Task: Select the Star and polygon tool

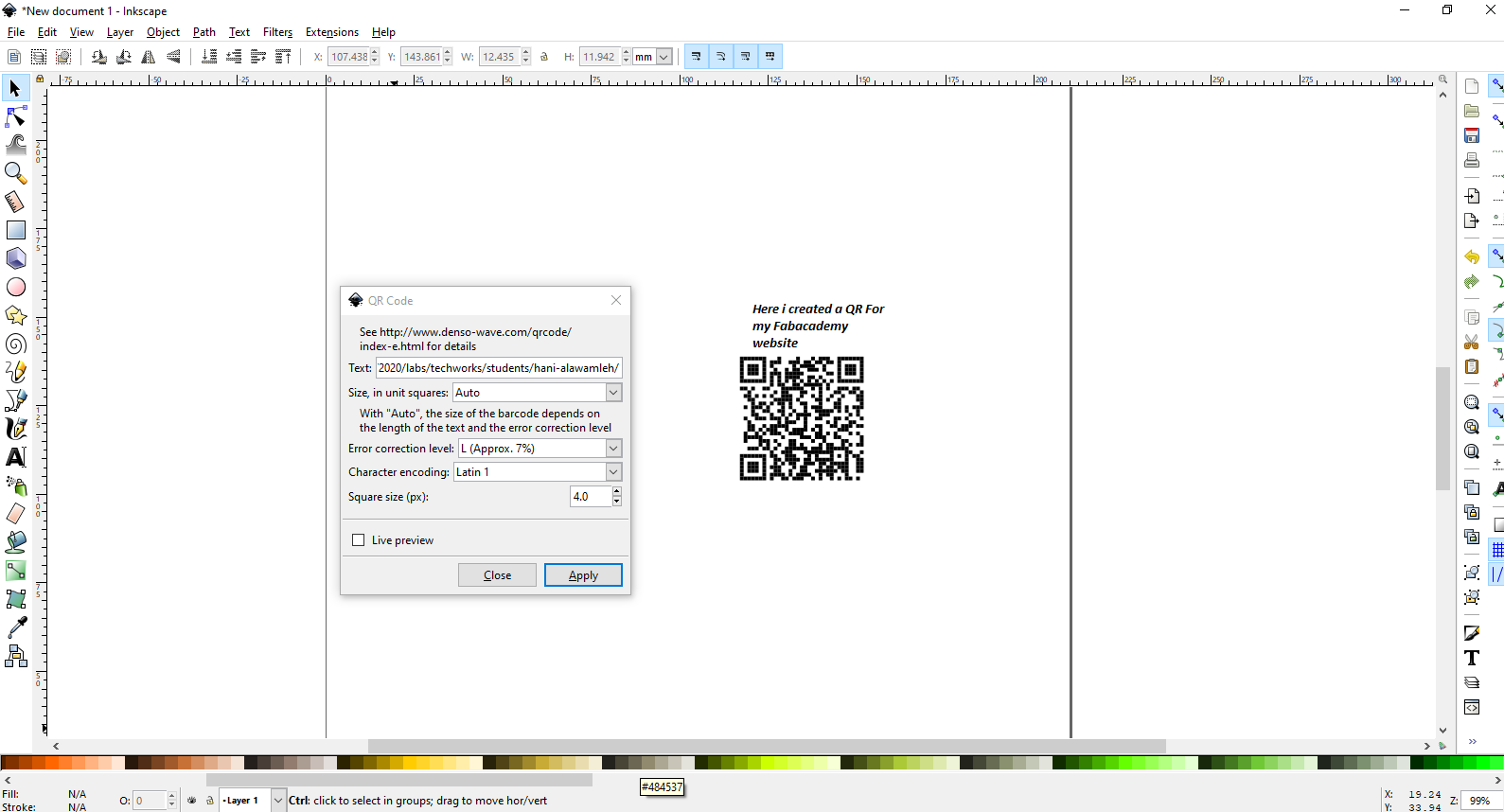Action: click(15, 315)
